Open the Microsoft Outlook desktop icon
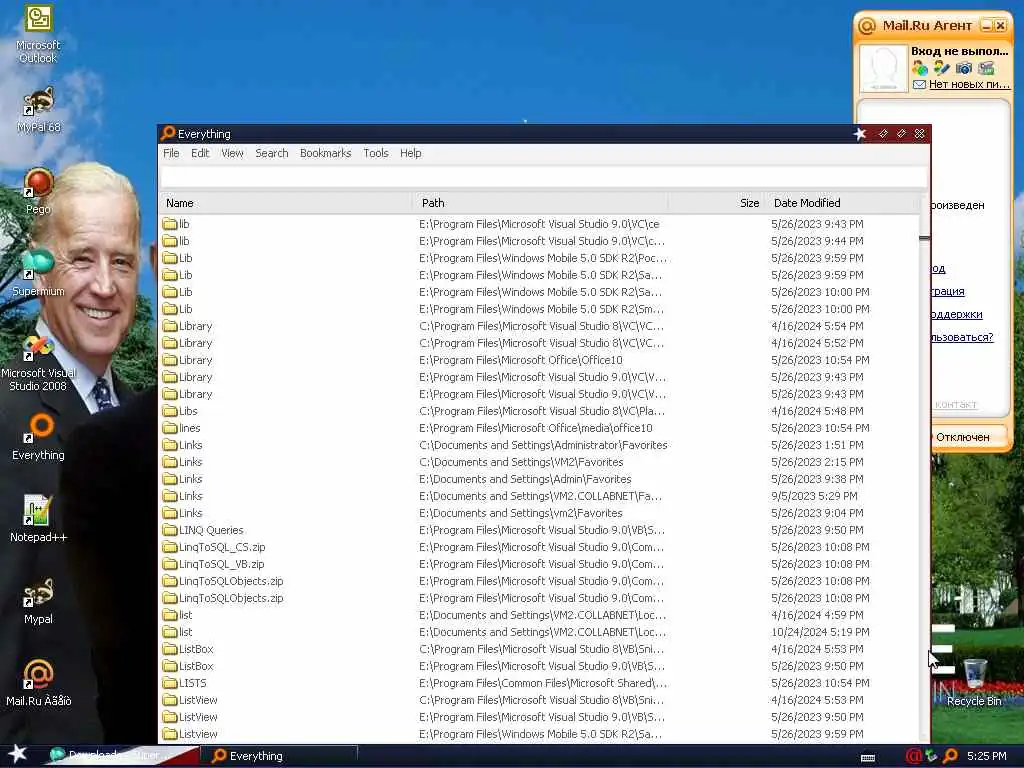This screenshot has height=768, width=1024. coord(39,20)
